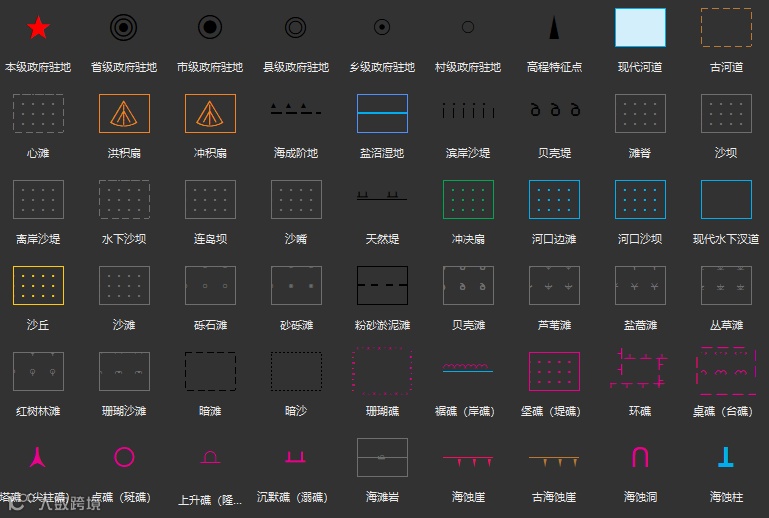Choose the orange 冲积扇 fan symbol

tap(210, 113)
